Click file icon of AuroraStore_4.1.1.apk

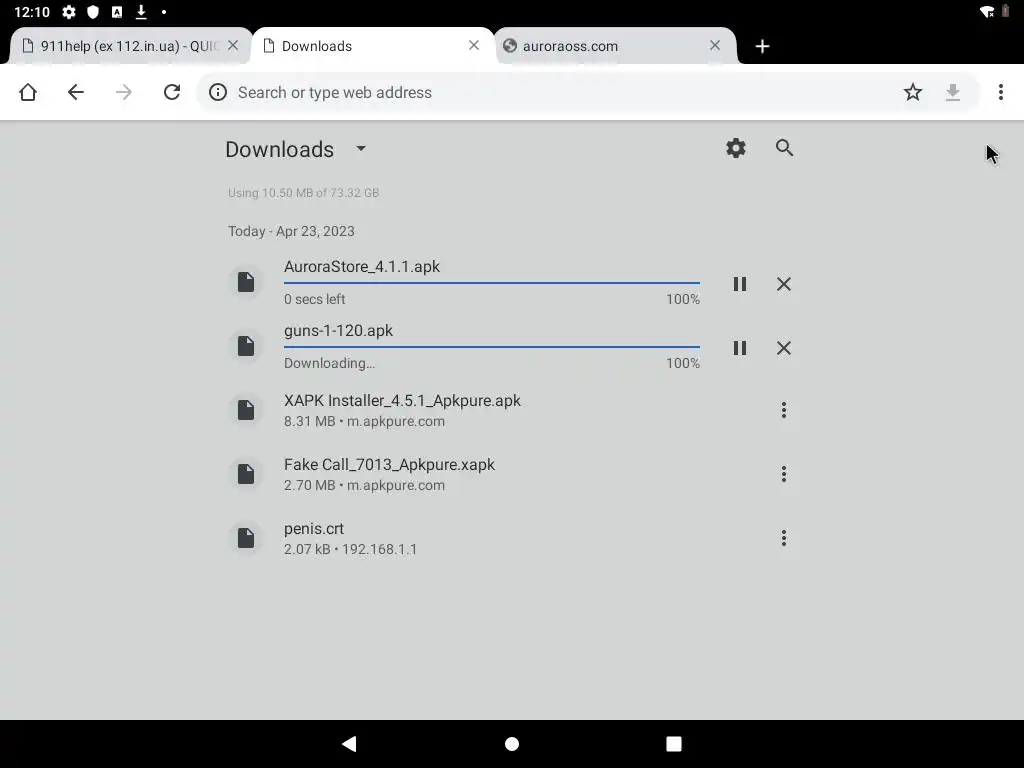[246, 282]
